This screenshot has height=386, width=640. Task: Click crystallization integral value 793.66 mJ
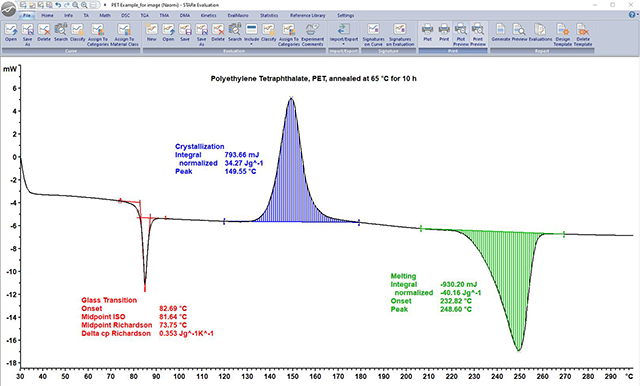242,155
